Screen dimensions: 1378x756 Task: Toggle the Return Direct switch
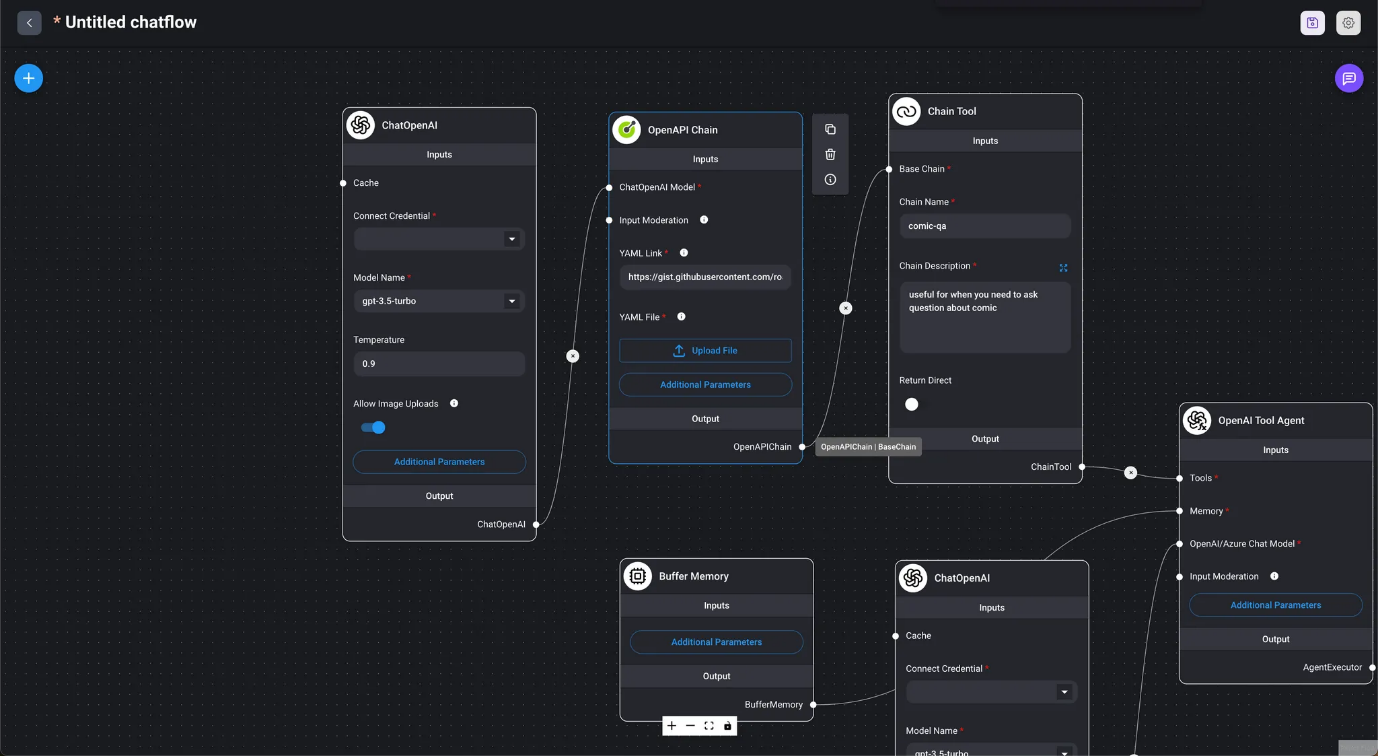pos(912,404)
